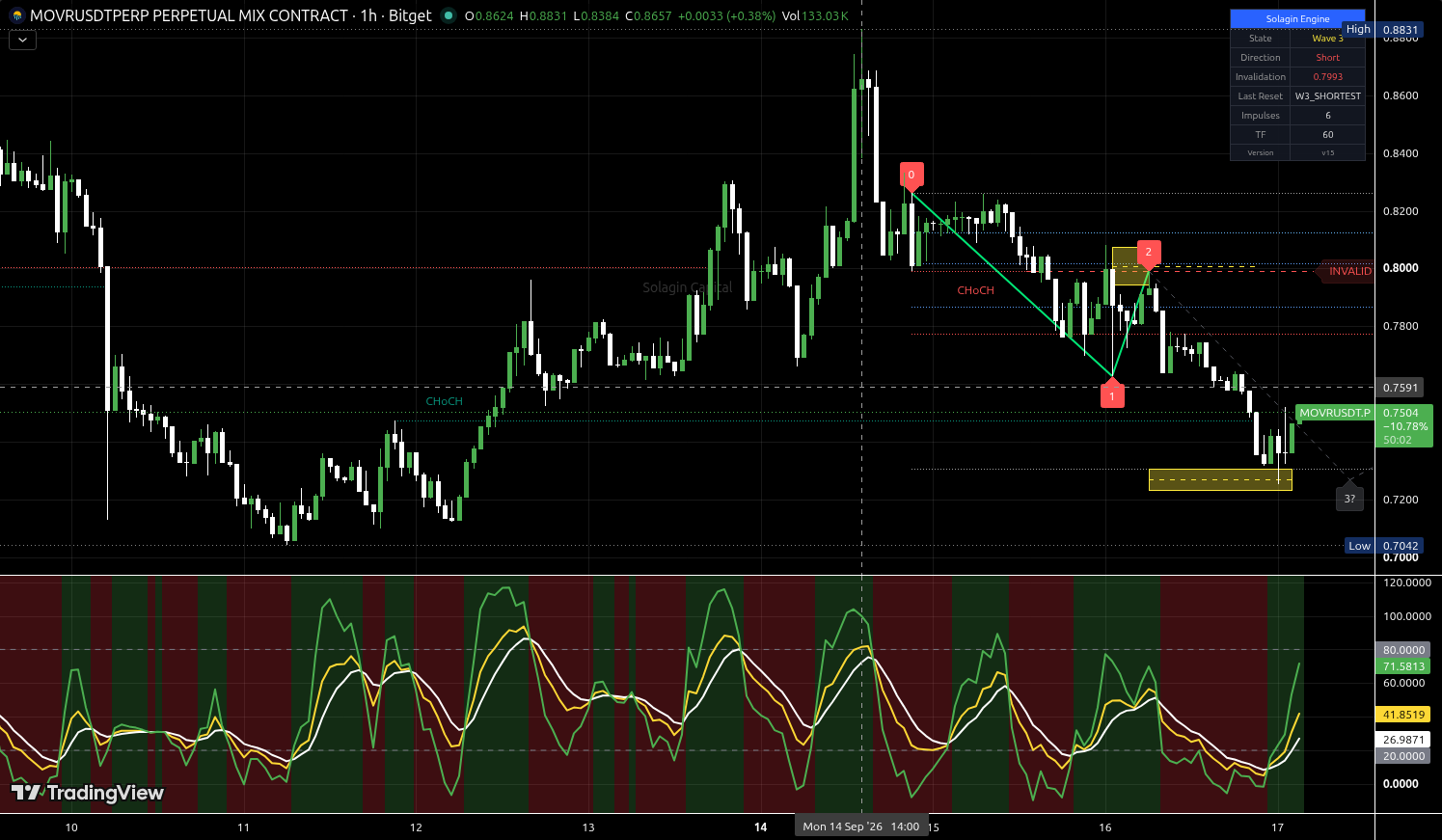Click the MOVRUSDTPERP PERPETUAL MIX CONTRACT title
Viewport: 1442px width, 840px height.
(189, 15)
